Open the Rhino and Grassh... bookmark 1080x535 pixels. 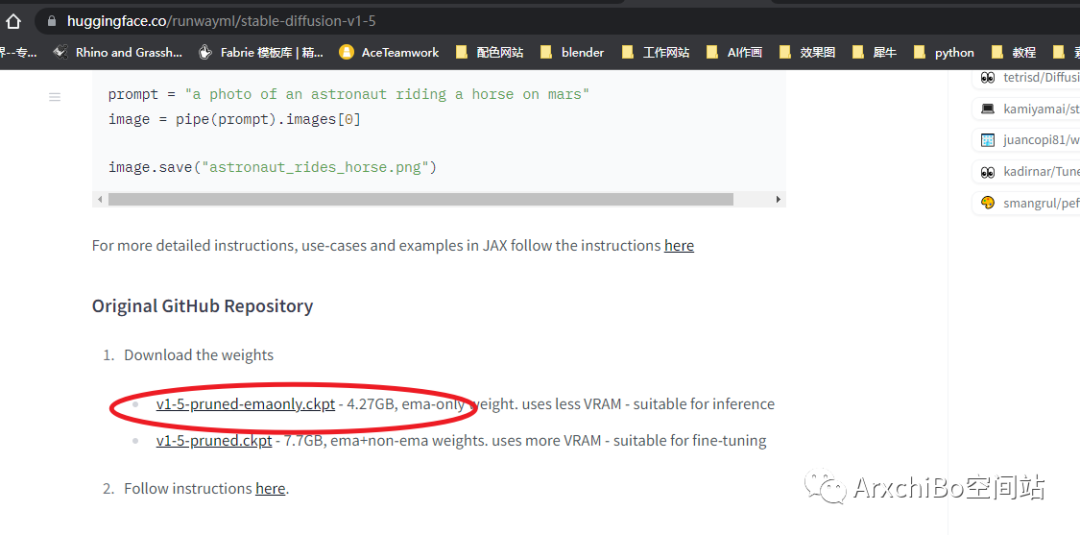click(118, 52)
